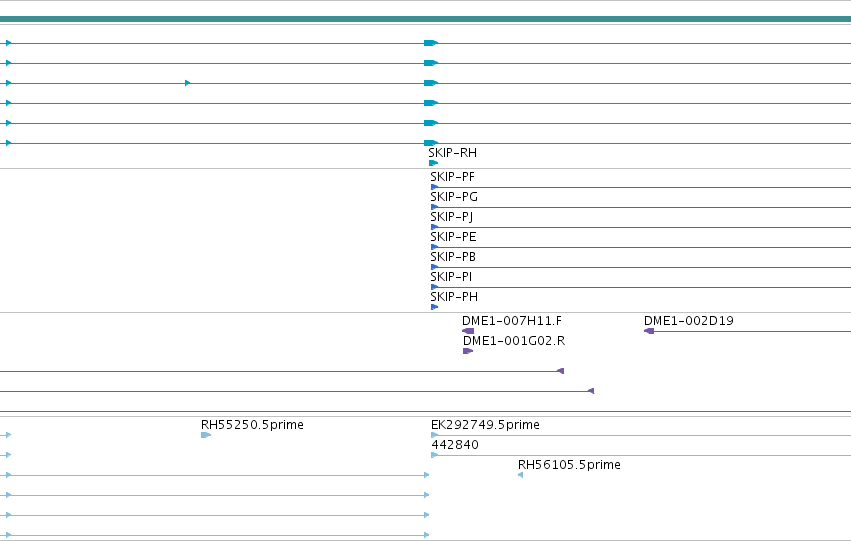Screen dimensions: 851x541
Task: Select the SKIP-PG feature label
Action: [454, 197]
